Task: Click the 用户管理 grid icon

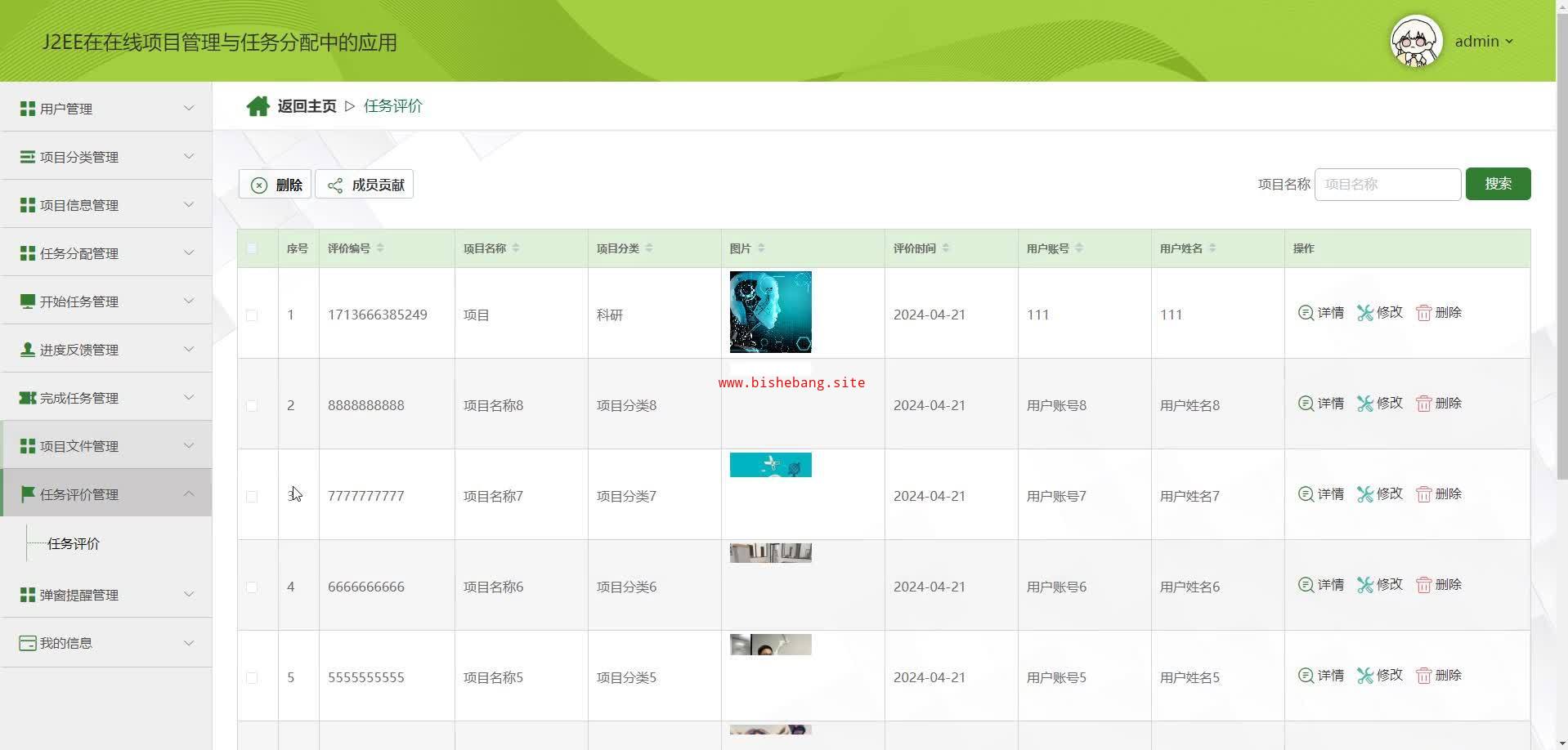Action: [x=28, y=109]
